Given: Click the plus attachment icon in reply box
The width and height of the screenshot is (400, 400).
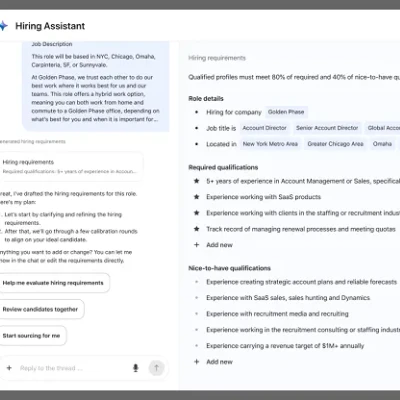Looking at the screenshot, I should [9, 368].
